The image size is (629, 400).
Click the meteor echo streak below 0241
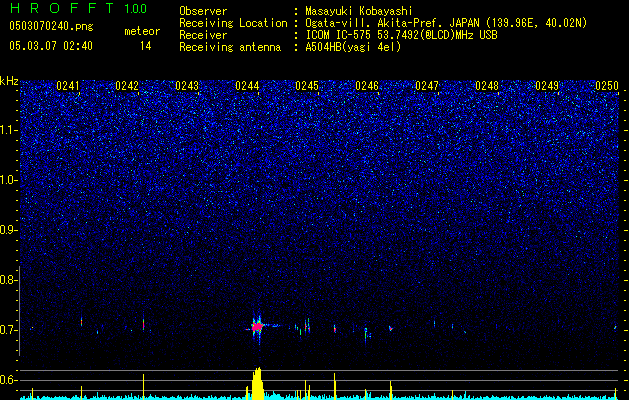[x=81, y=321]
